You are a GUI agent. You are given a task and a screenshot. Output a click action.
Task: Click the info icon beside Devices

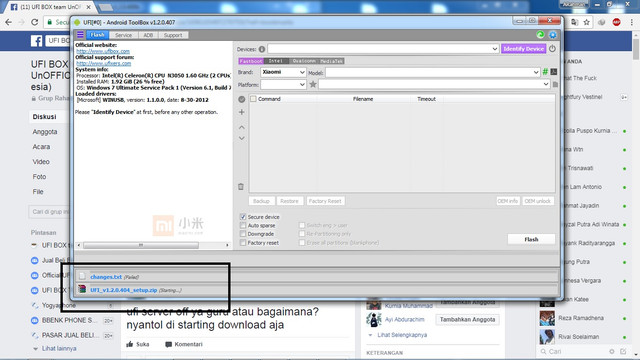point(262,49)
